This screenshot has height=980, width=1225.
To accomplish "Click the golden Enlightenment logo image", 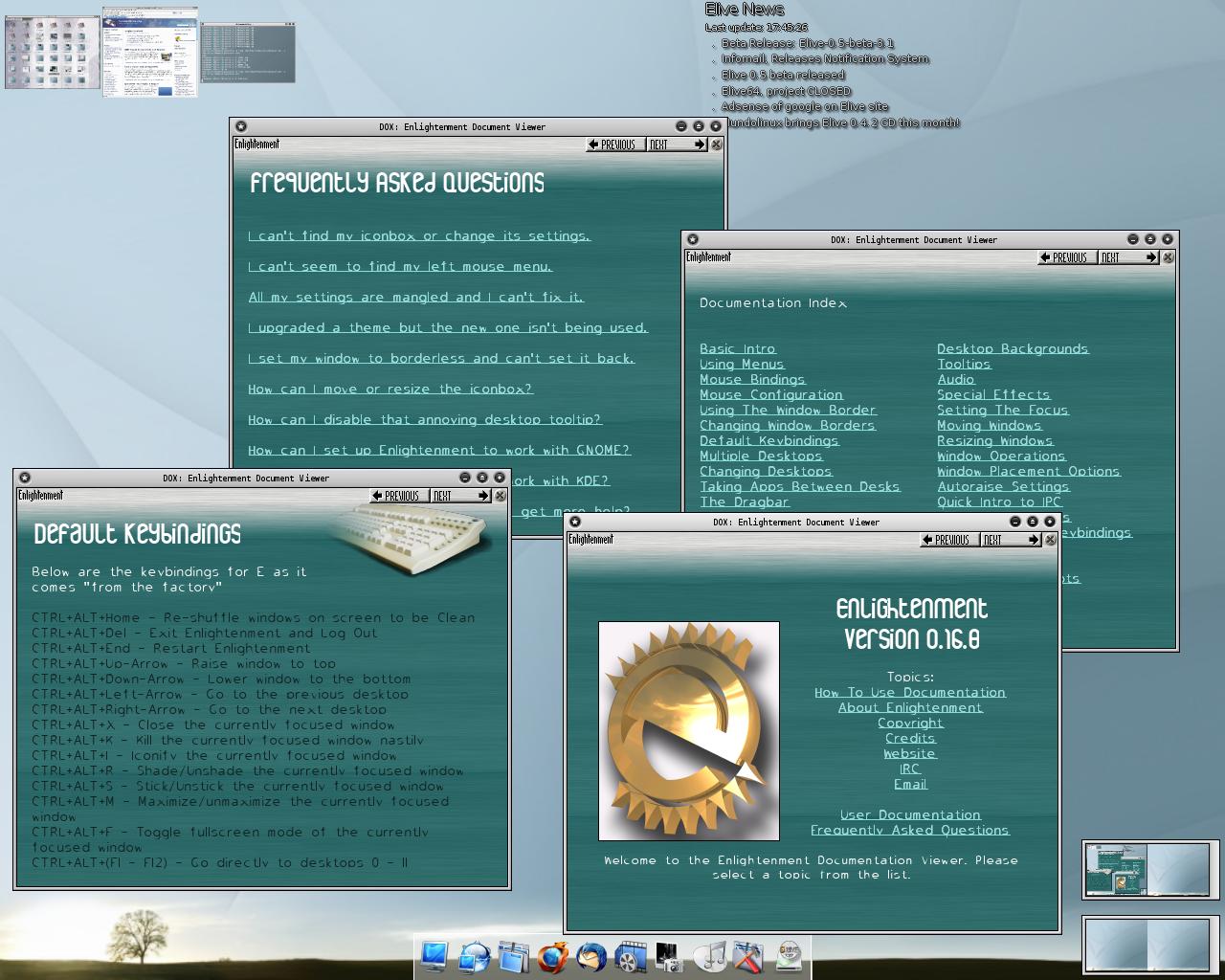I will point(689,731).
